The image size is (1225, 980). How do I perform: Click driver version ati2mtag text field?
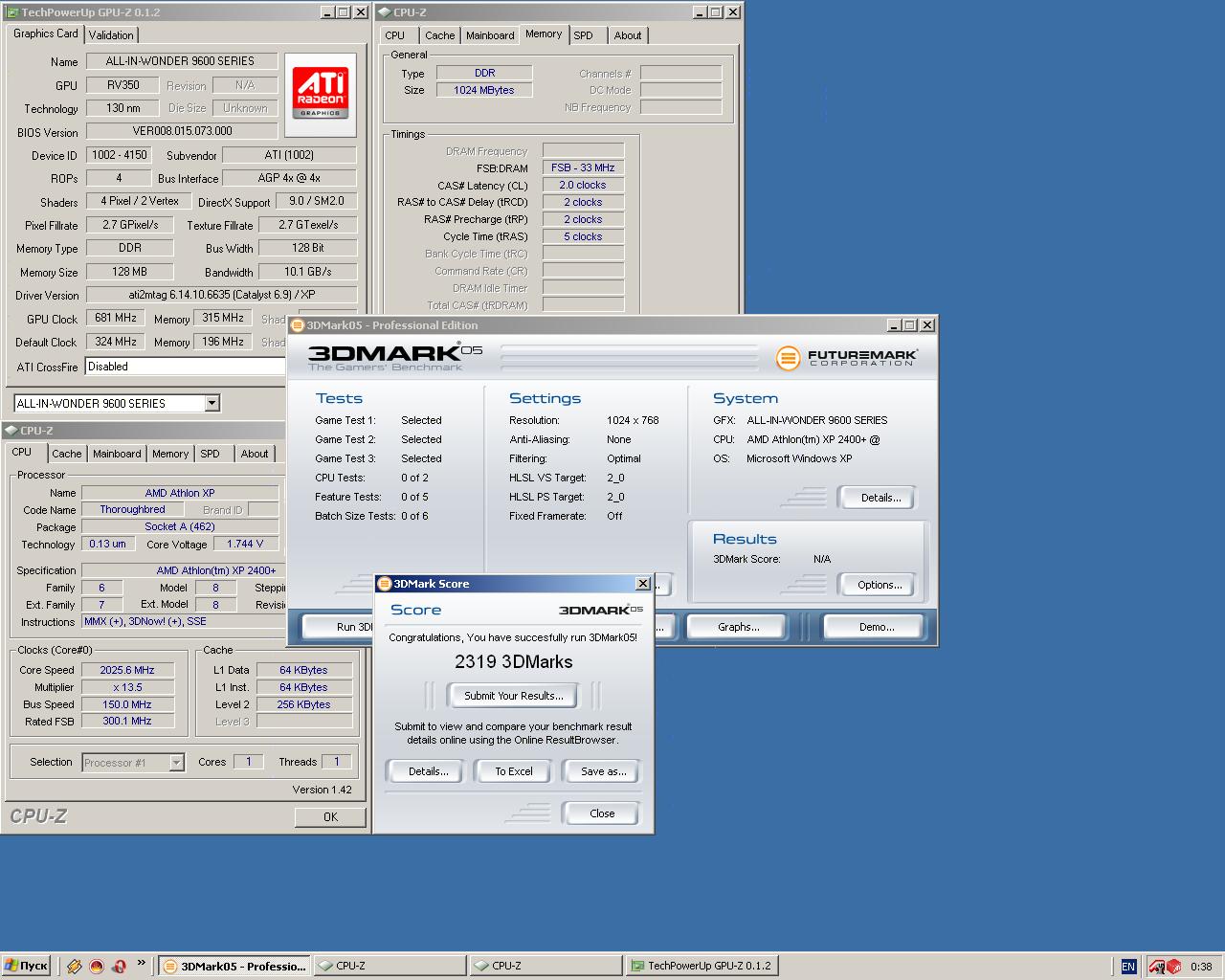tap(221, 295)
